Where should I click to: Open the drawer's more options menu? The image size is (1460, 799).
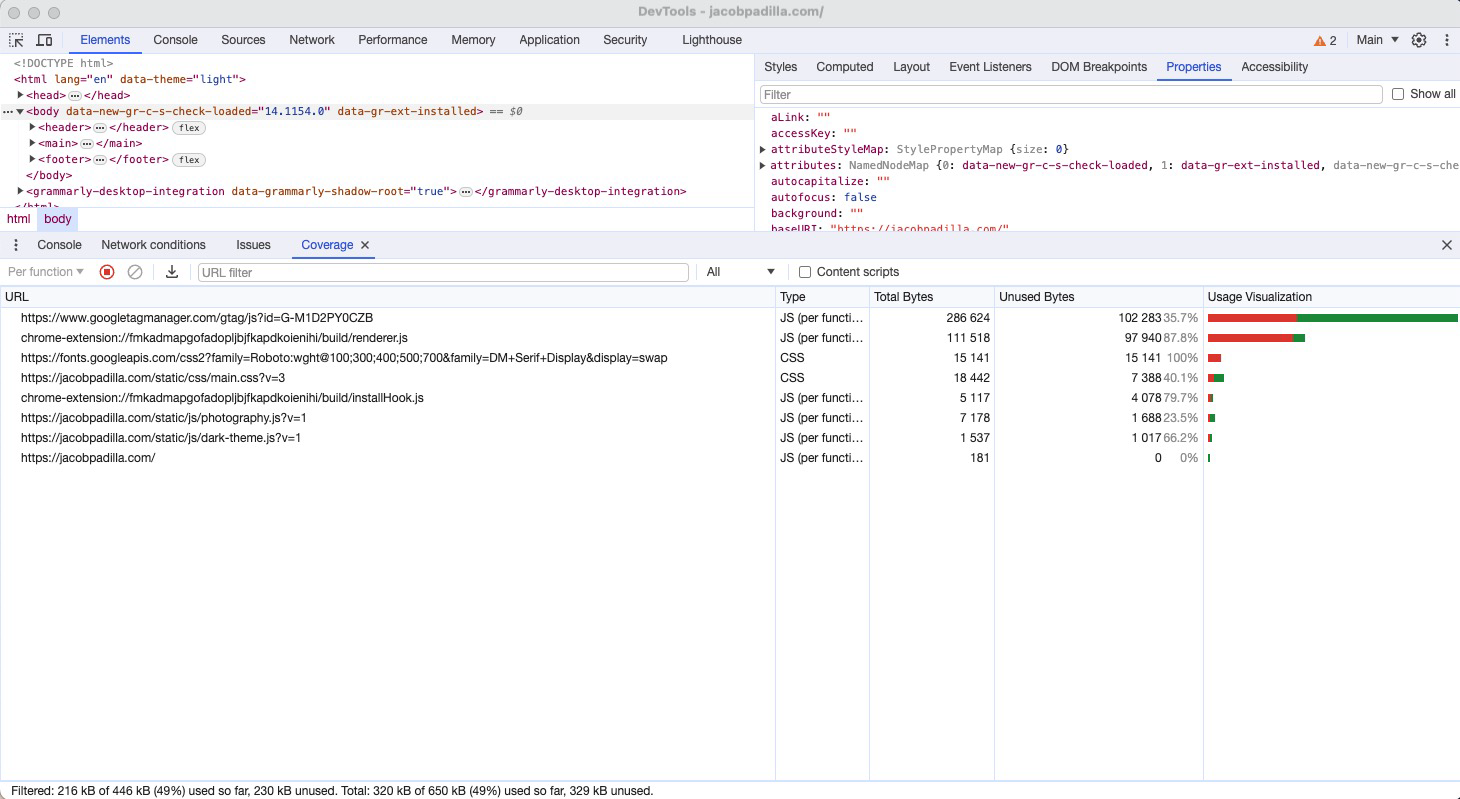(15, 244)
